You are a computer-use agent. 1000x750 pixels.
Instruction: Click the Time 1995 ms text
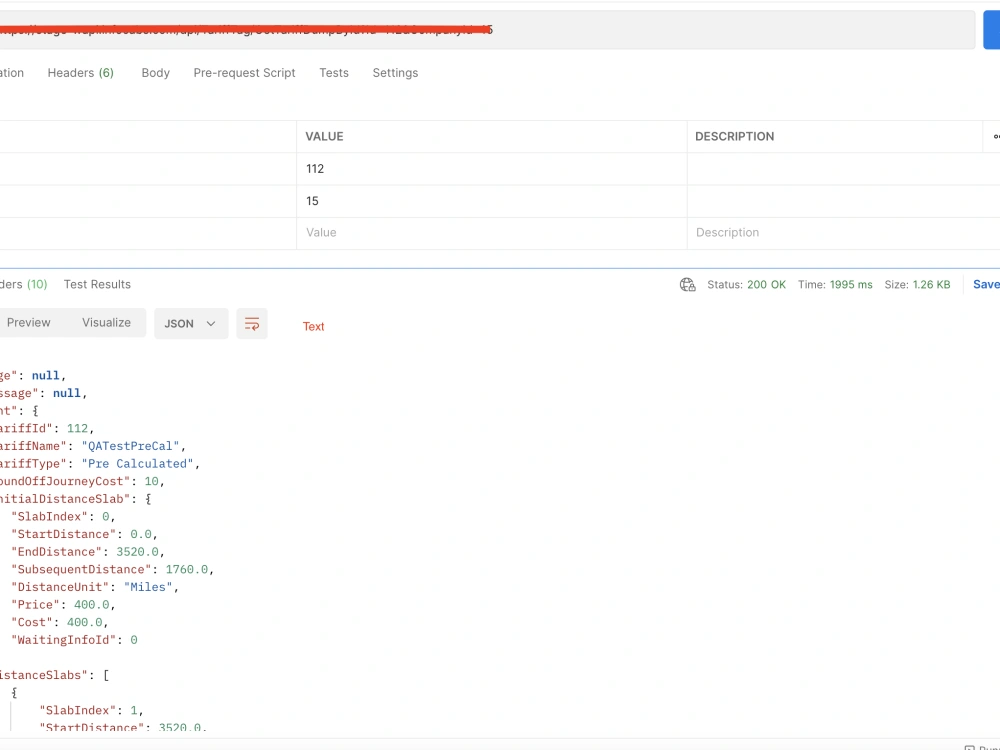tap(835, 284)
